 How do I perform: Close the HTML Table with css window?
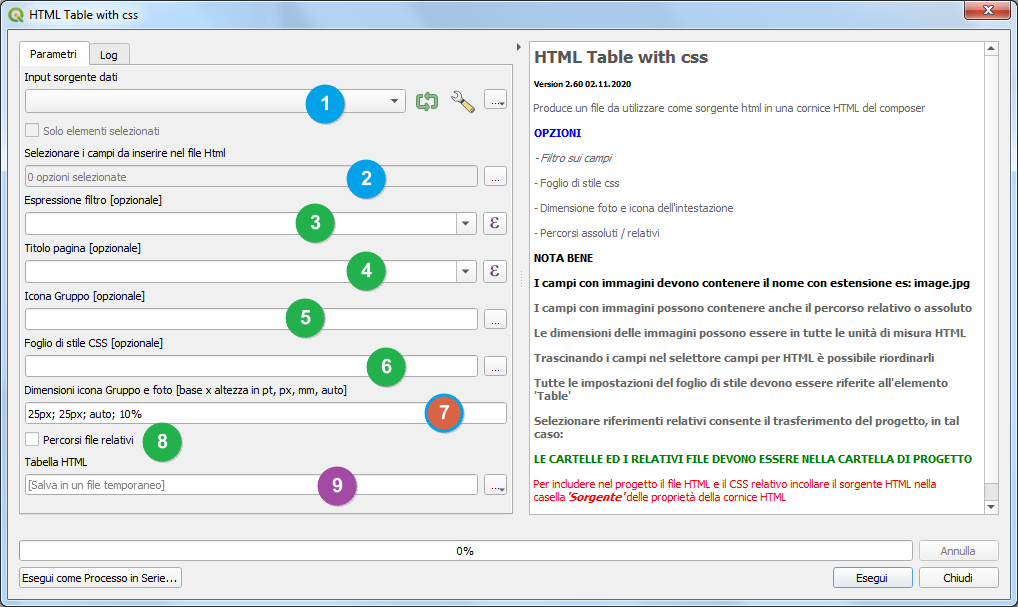tap(987, 10)
